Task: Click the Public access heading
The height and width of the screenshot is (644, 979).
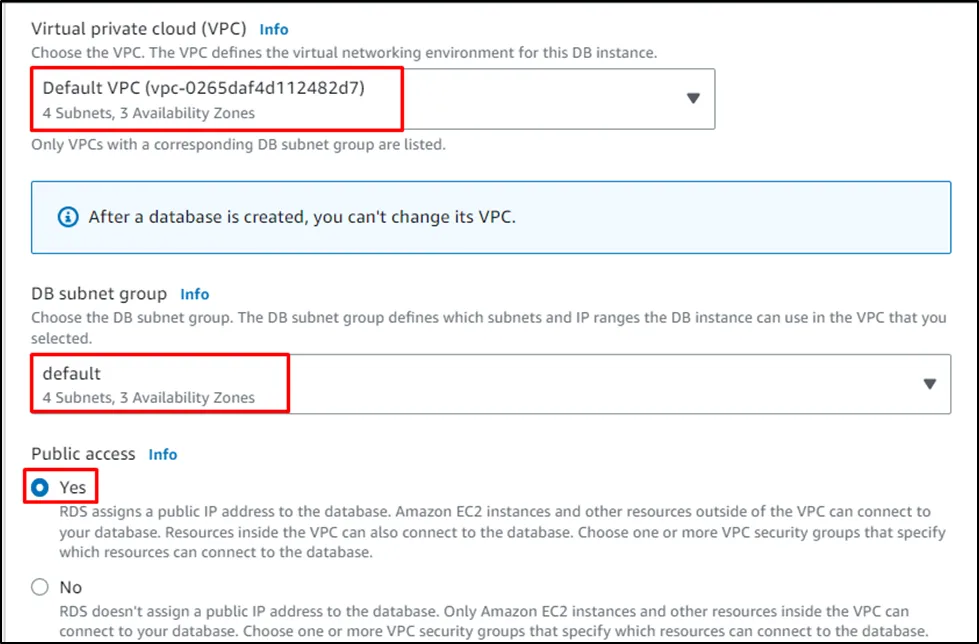Action: click(83, 454)
